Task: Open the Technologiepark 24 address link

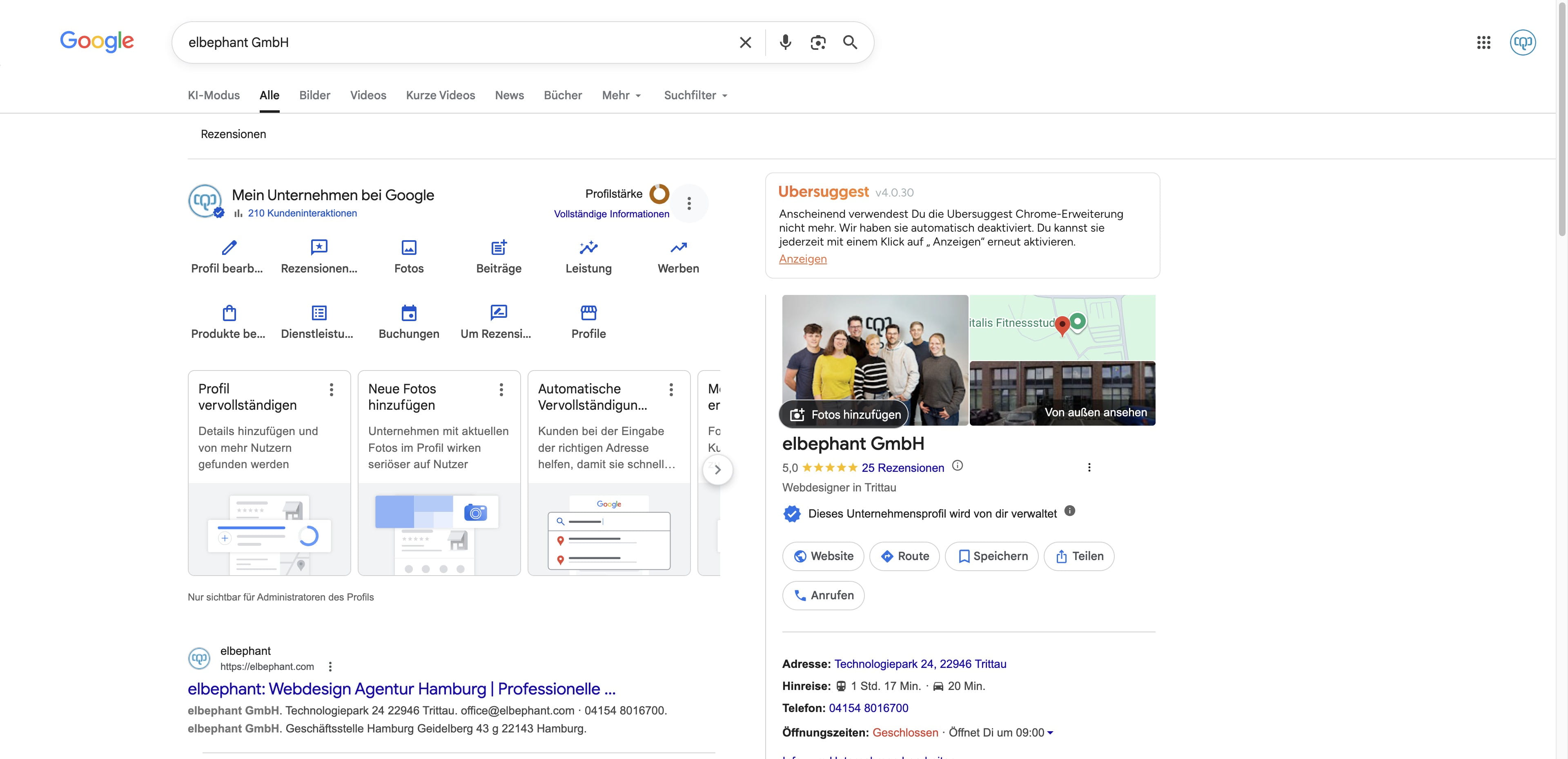Action: 920,664
